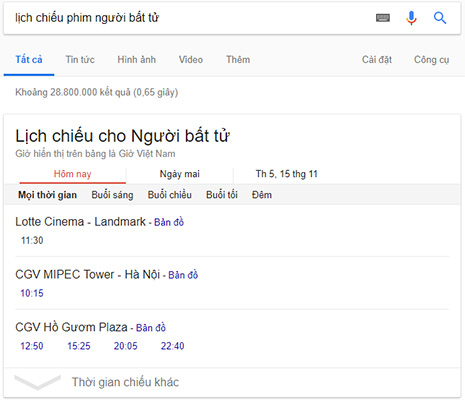Select the 20:05 showtime
This screenshot has height=400, width=465.
(126, 346)
